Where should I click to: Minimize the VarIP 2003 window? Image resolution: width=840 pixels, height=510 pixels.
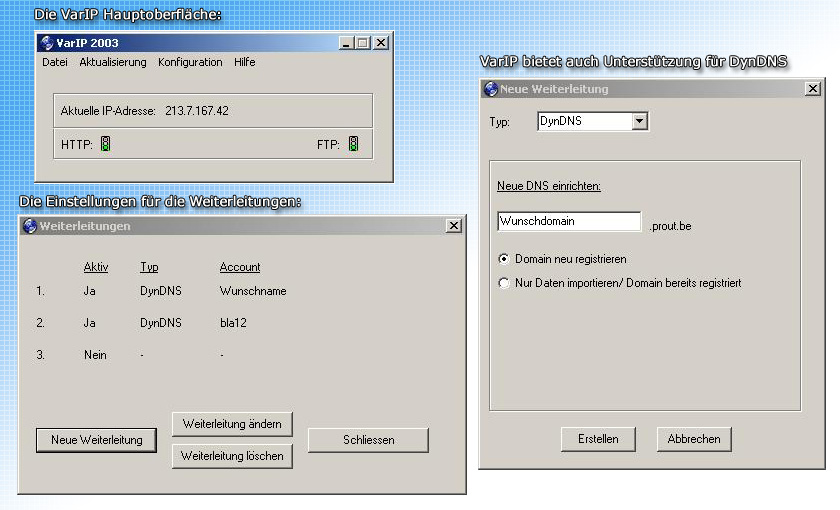coord(347,43)
